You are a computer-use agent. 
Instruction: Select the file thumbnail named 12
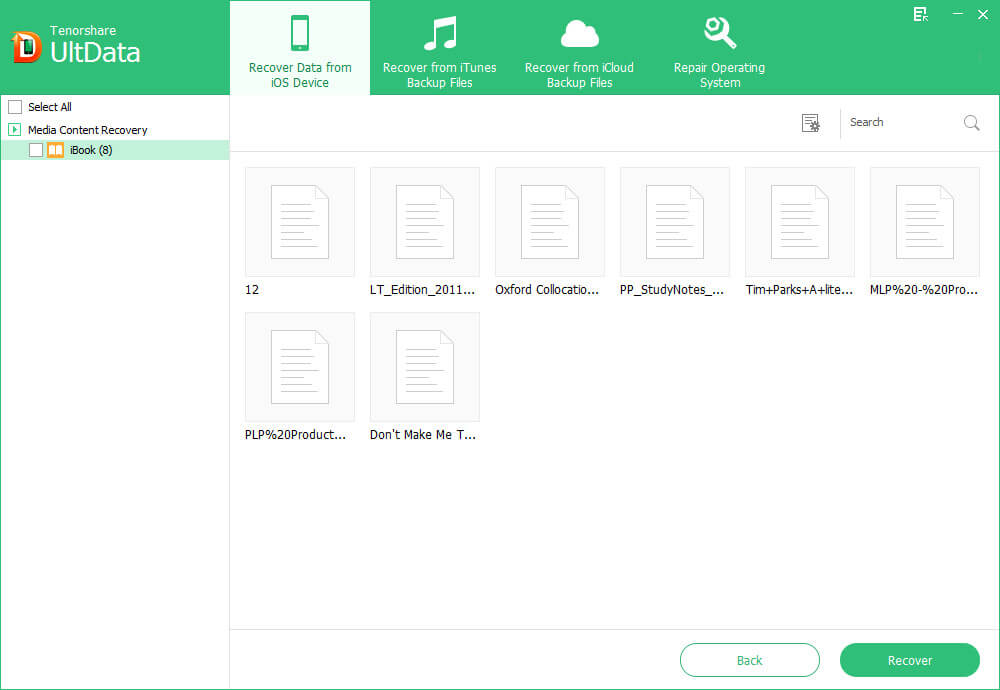[x=300, y=222]
